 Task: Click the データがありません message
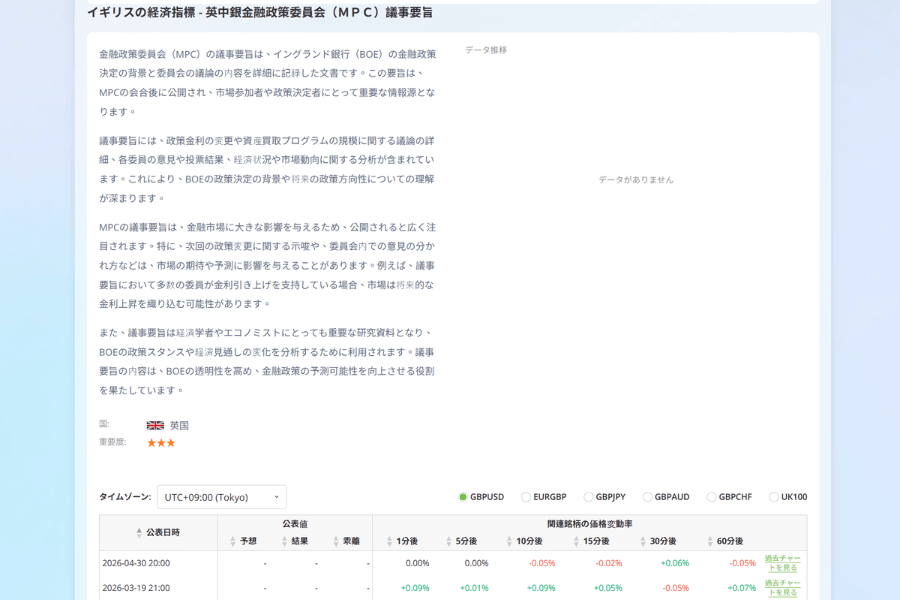636,180
